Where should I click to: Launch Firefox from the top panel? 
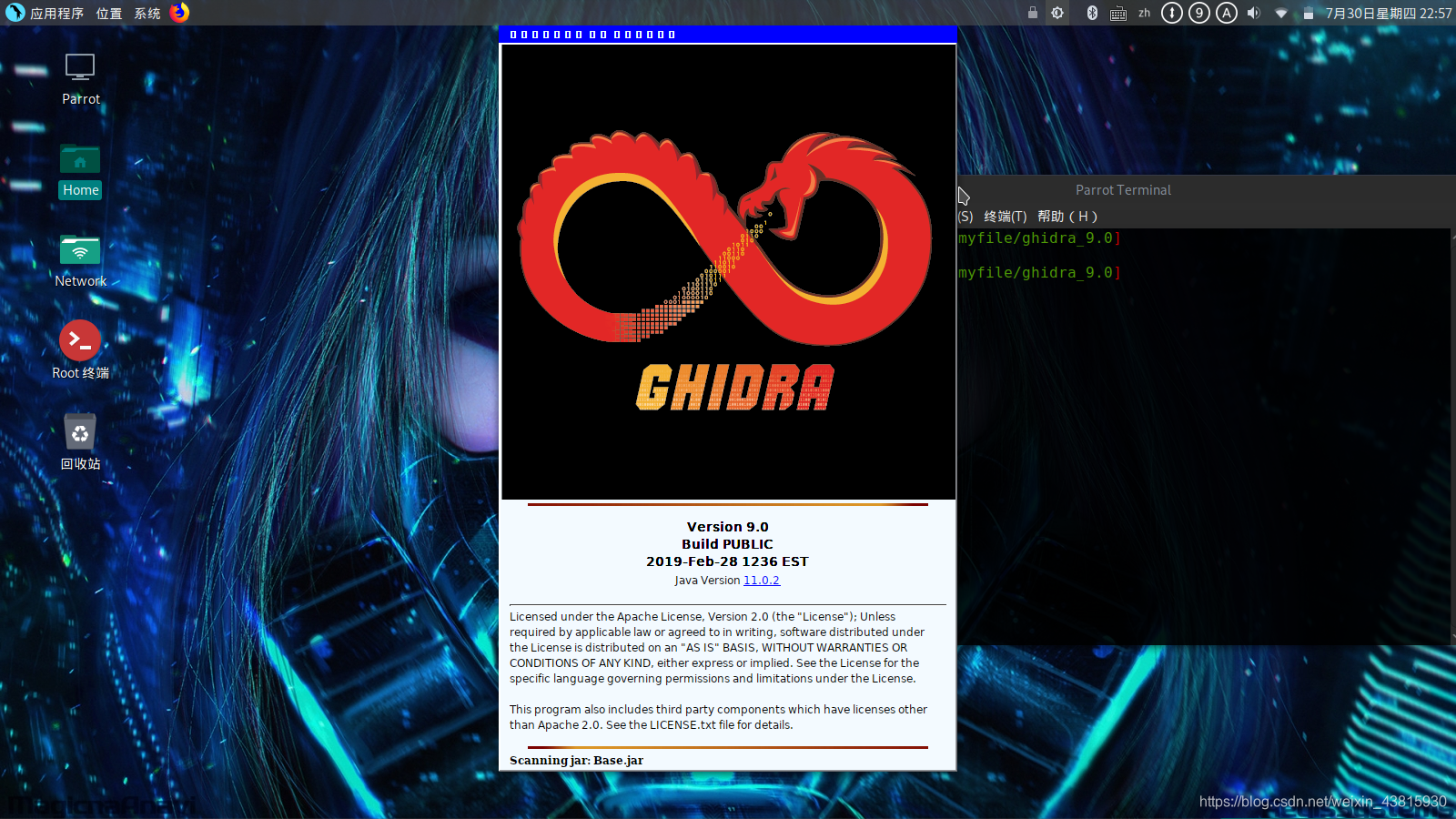pos(180,12)
